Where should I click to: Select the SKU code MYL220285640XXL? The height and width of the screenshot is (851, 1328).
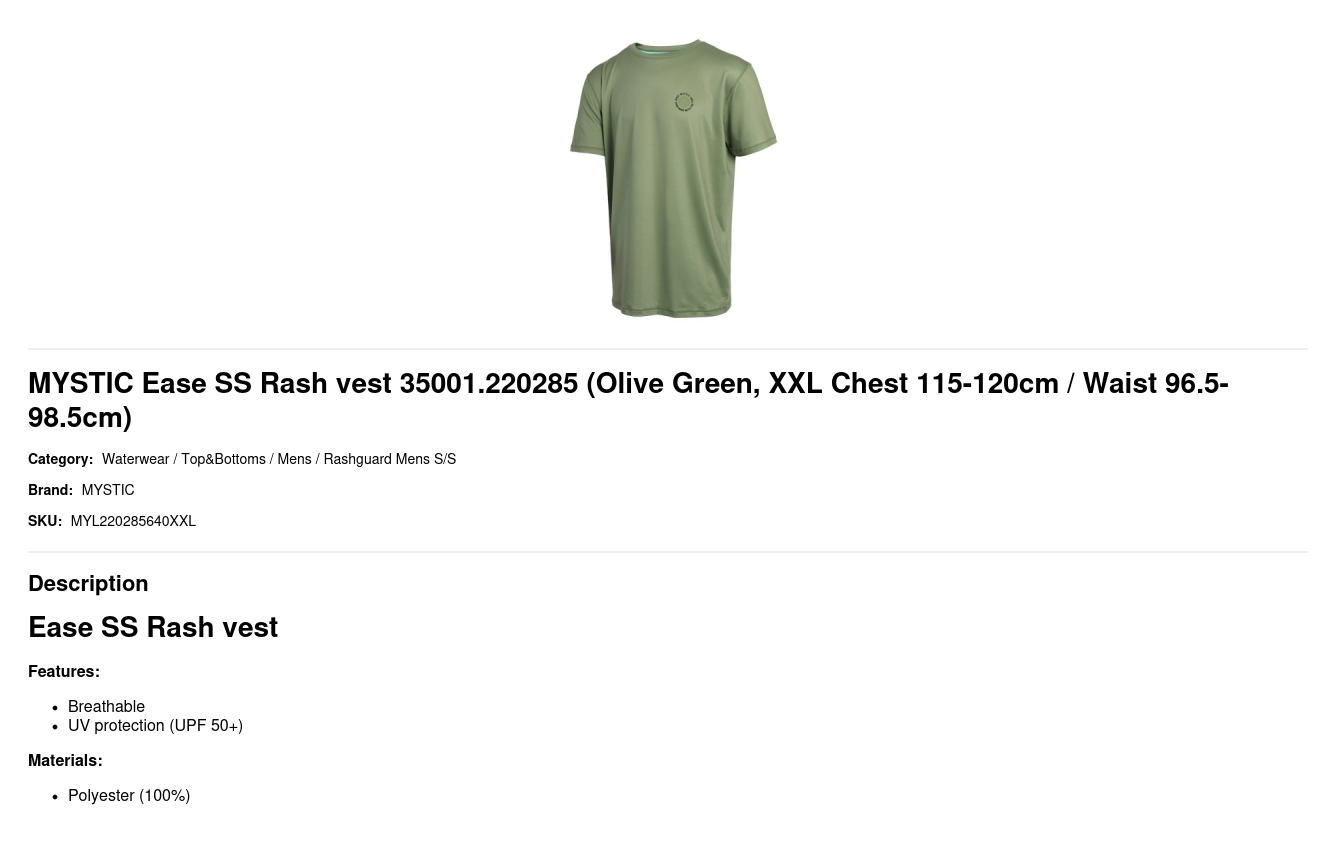(x=133, y=522)
